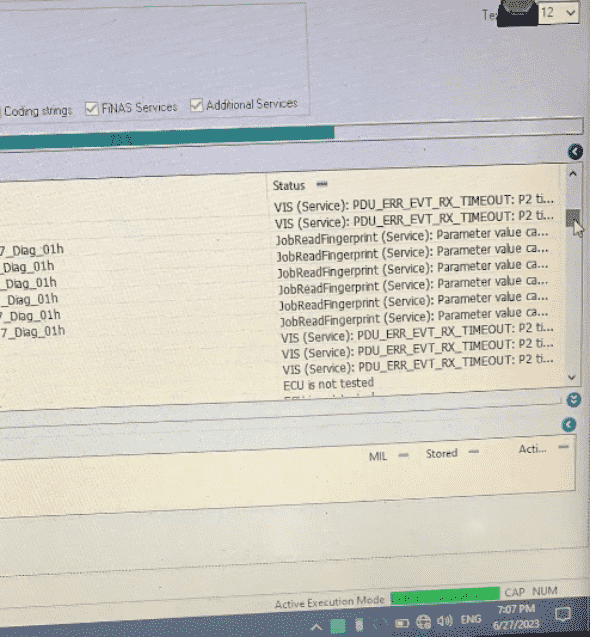This screenshot has width=590, height=637.
Task: Open the network globe icon in the system tray
Action: pos(423,622)
